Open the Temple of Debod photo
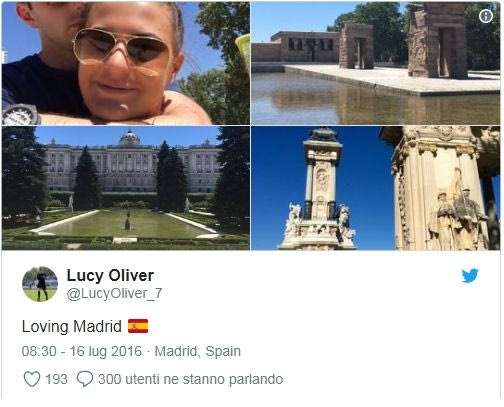The image size is (504, 407). click(375, 63)
